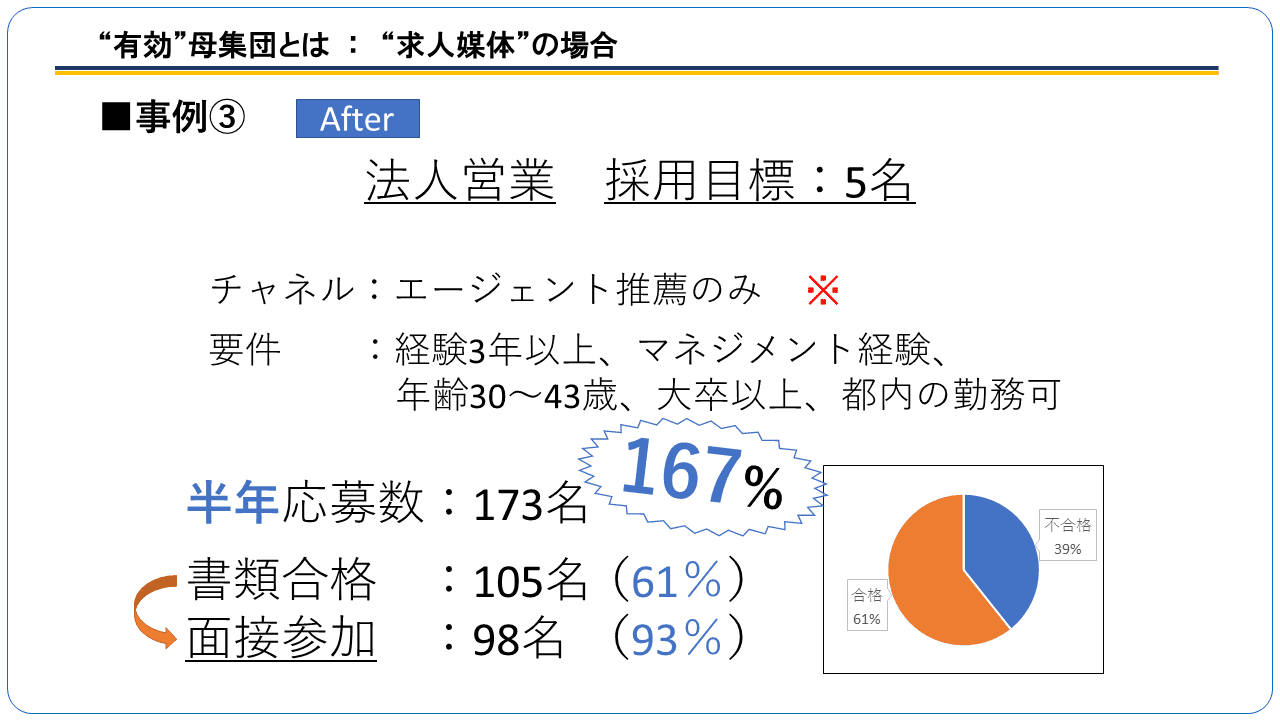The width and height of the screenshot is (1280, 720).
Task: Click the チャネル：エージェント推薦のみ line
Action: [486, 290]
